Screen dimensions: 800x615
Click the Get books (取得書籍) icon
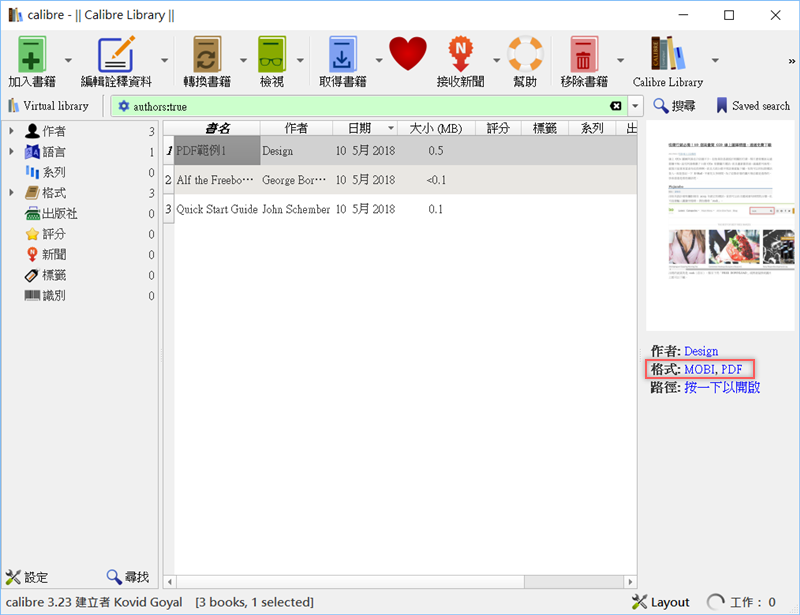[342, 55]
